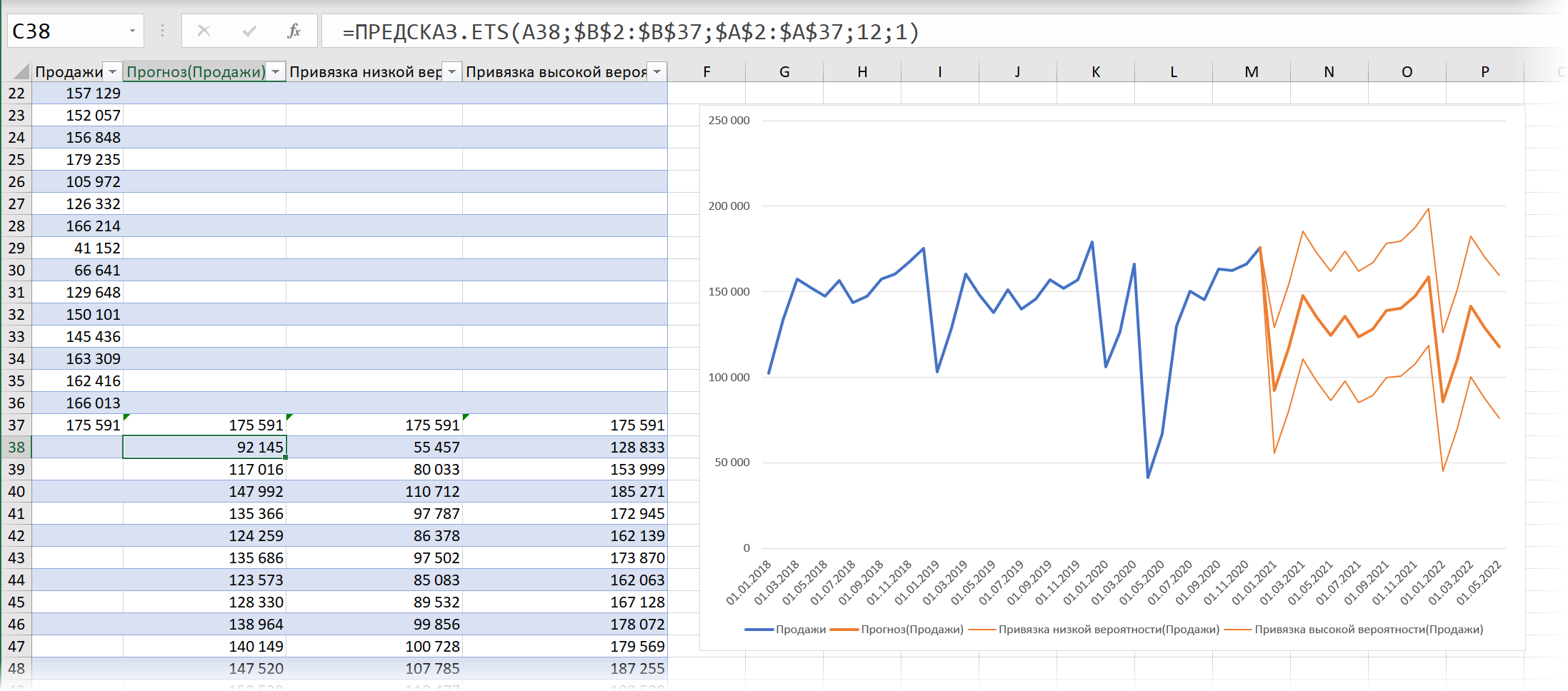Click 01.05.2022 date axis label
The image size is (1568, 691).
pyautogui.click(x=1479, y=582)
